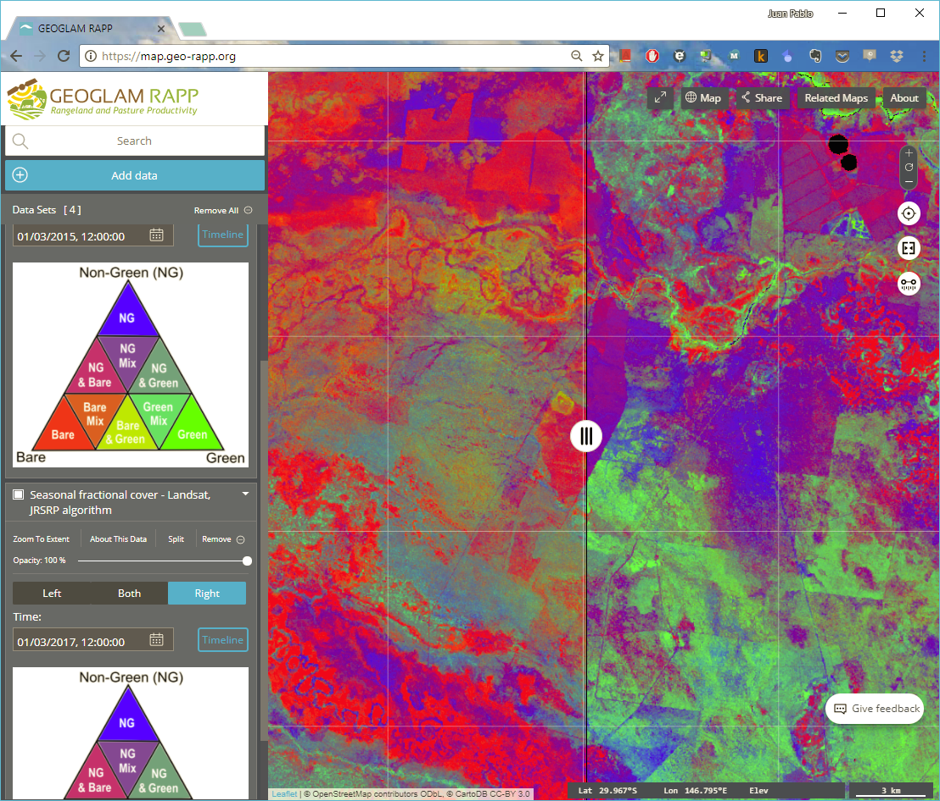Collapse the Seasonal fractional cover layer with its chevron
The image size is (940, 801).
pos(245,494)
